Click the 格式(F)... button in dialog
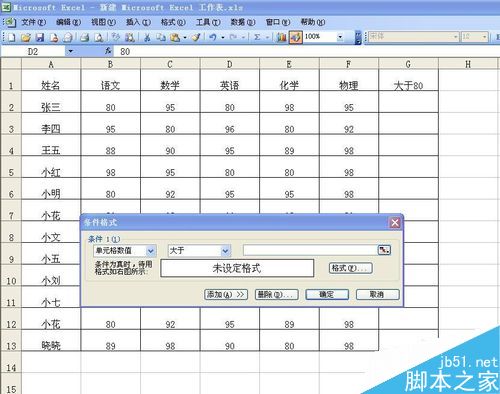This screenshot has height=394, width=500. tap(351, 268)
